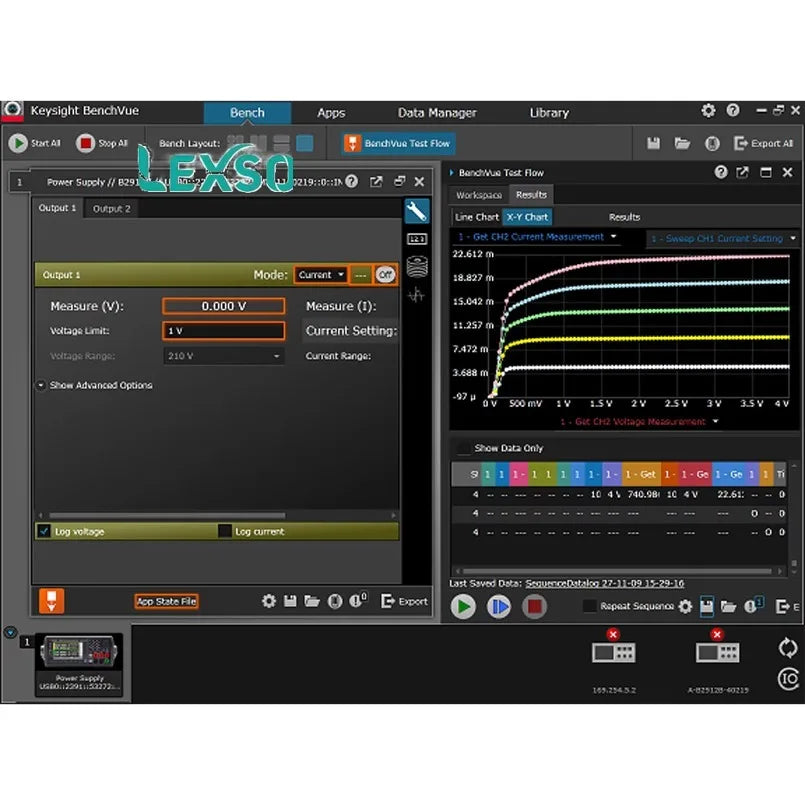Select the Output 2 tab

(x=111, y=208)
